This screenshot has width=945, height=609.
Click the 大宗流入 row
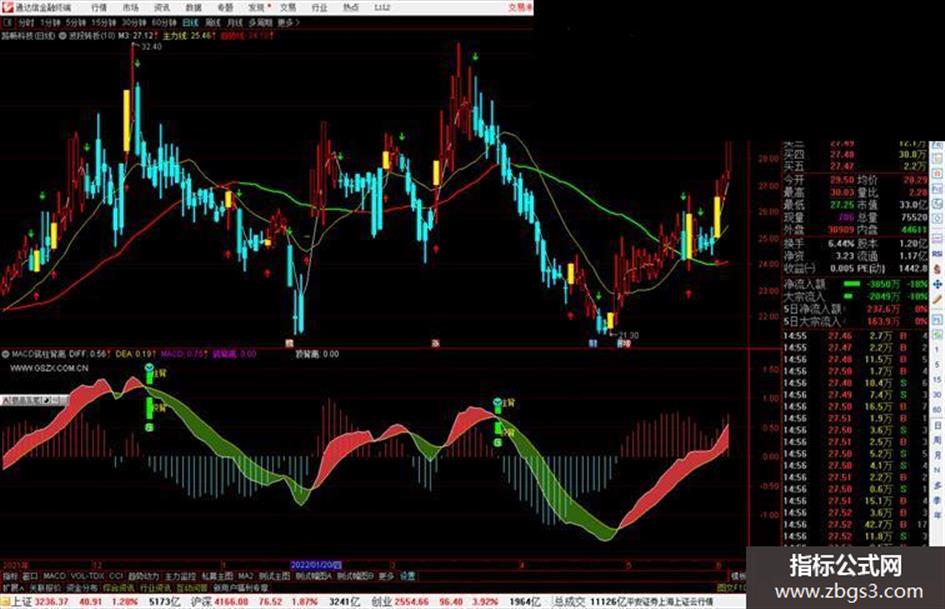tap(855, 296)
